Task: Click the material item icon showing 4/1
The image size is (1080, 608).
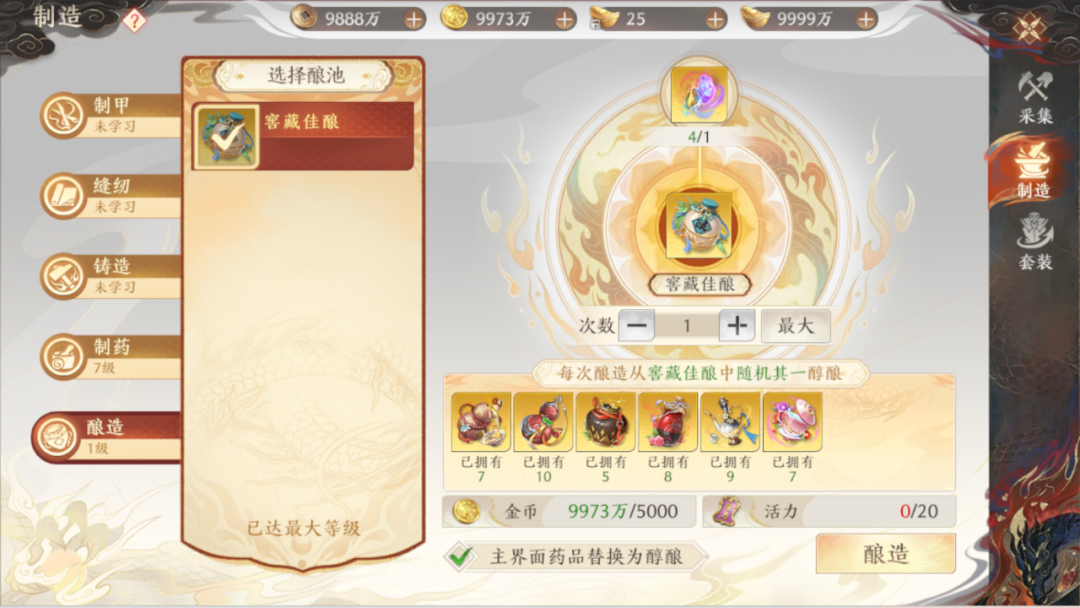Action: pos(699,94)
